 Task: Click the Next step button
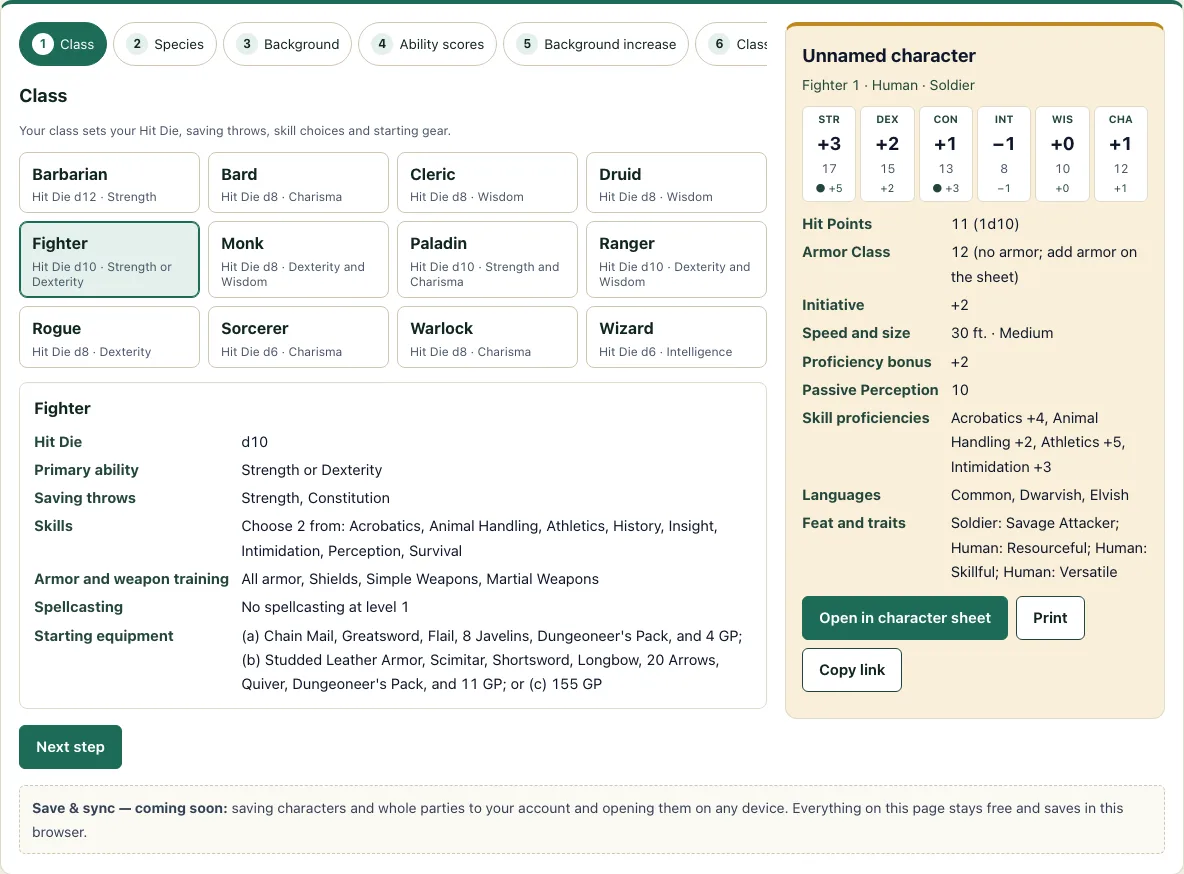pyautogui.click(x=70, y=747)
